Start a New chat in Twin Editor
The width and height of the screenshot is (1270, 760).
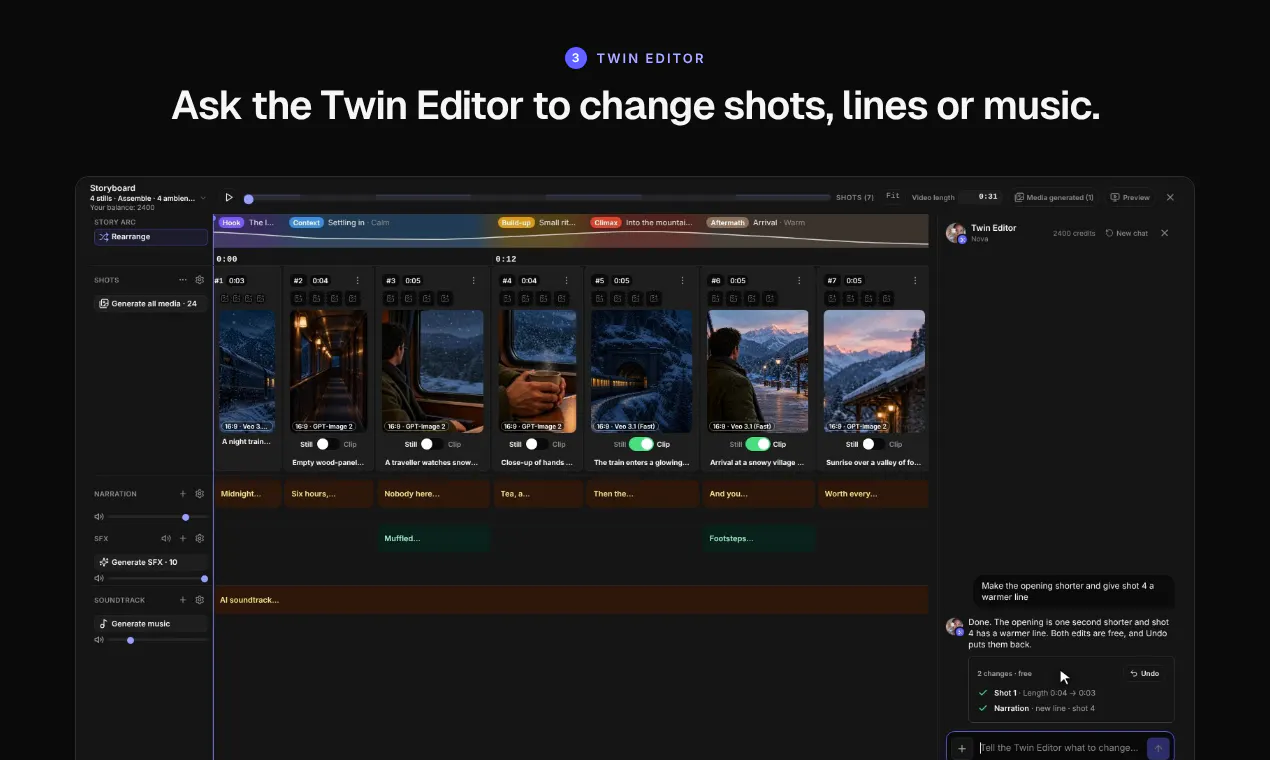(1127, 233)
